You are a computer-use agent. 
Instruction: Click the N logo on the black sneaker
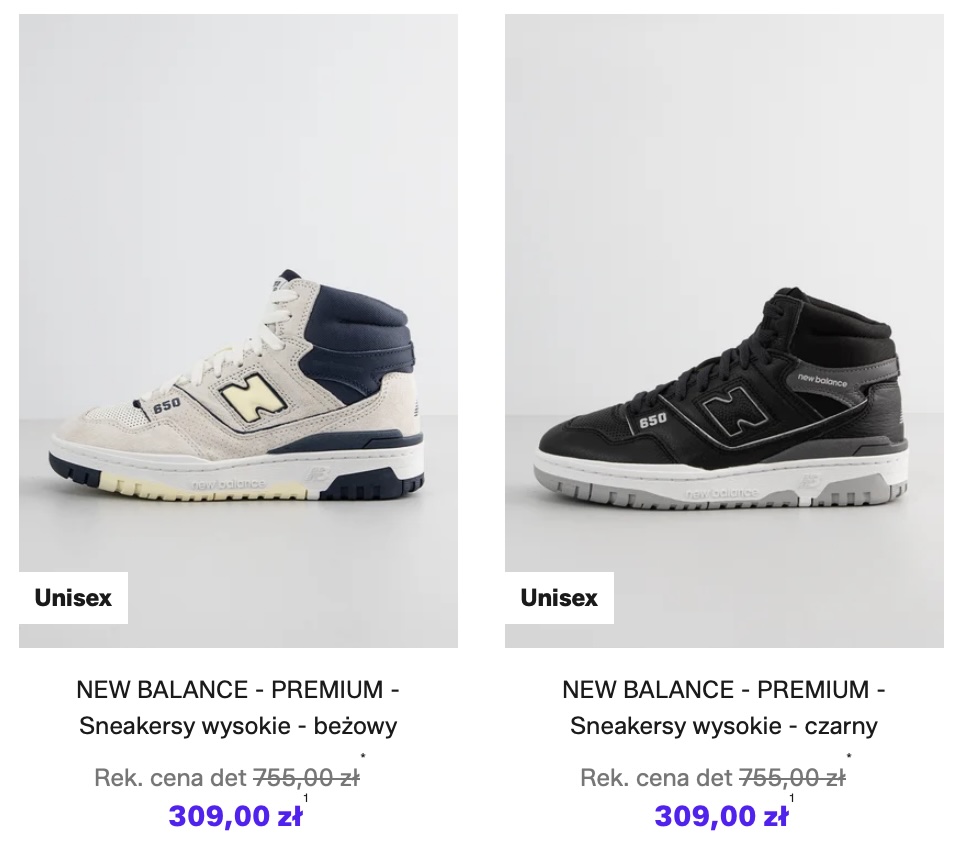click(721, 411)
